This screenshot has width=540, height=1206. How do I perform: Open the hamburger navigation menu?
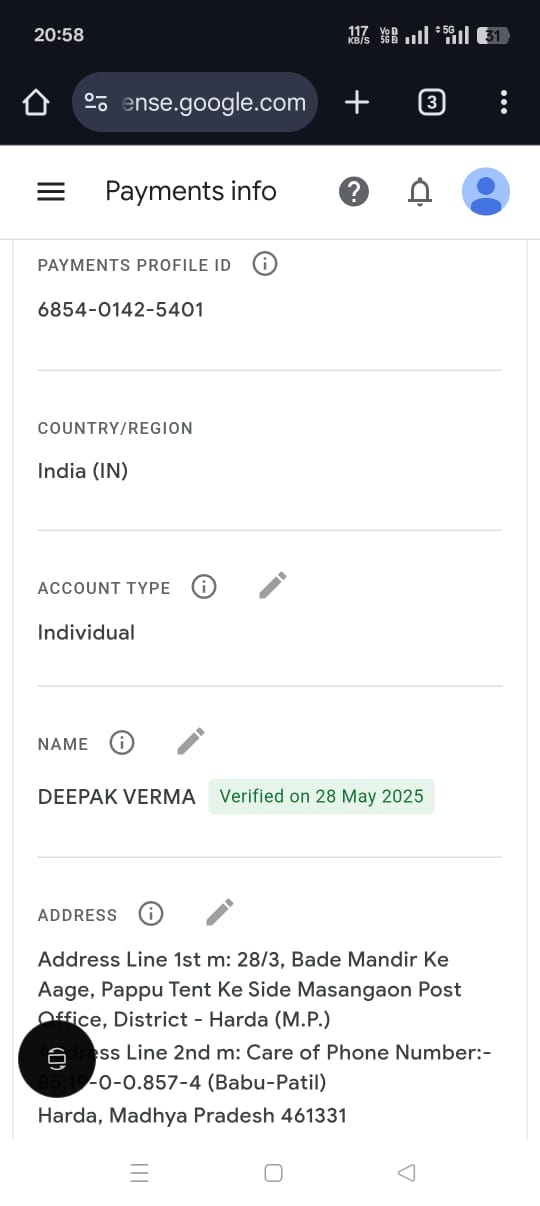(51, 192)
